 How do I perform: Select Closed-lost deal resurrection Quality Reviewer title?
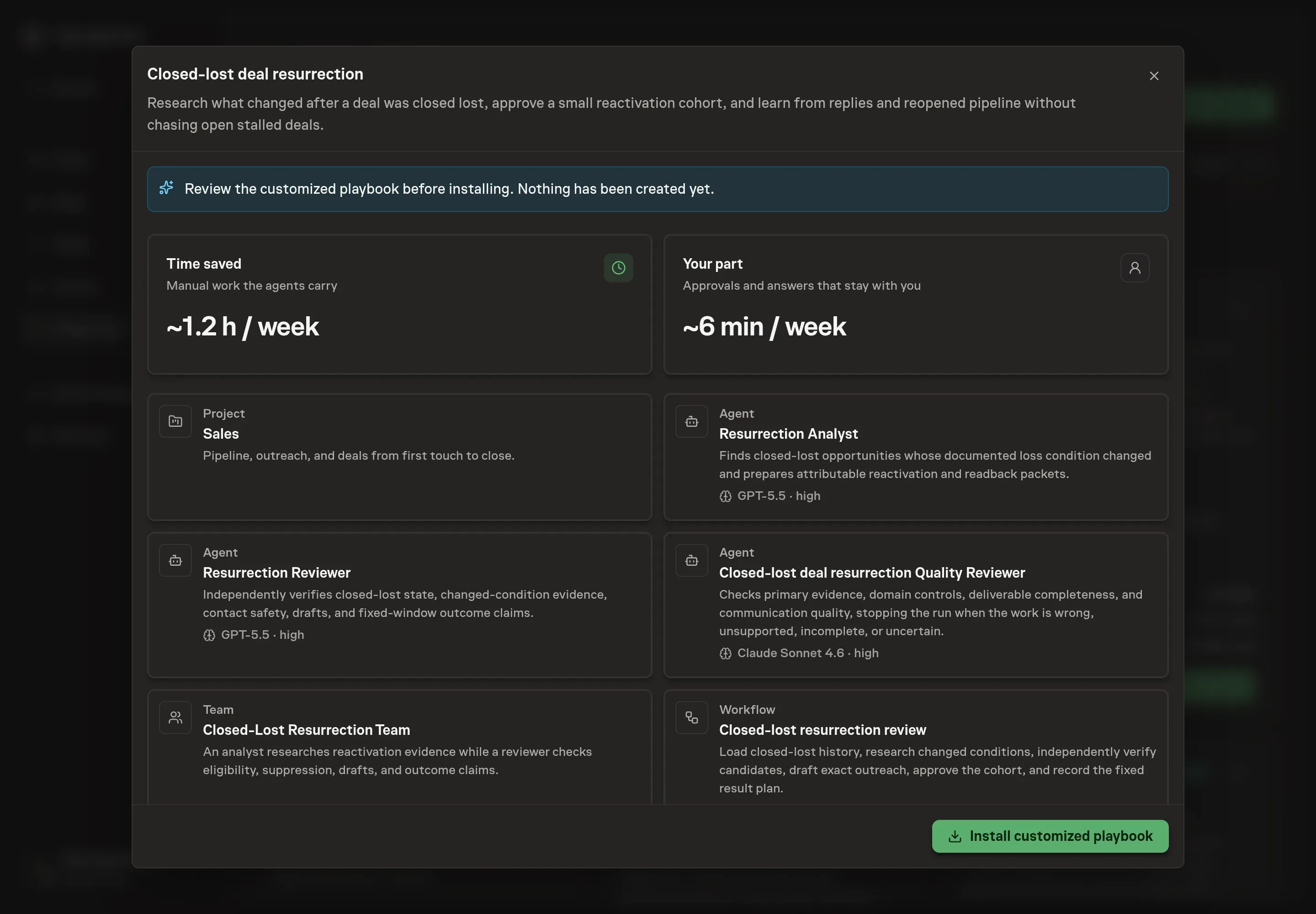[x=871, y=573]
